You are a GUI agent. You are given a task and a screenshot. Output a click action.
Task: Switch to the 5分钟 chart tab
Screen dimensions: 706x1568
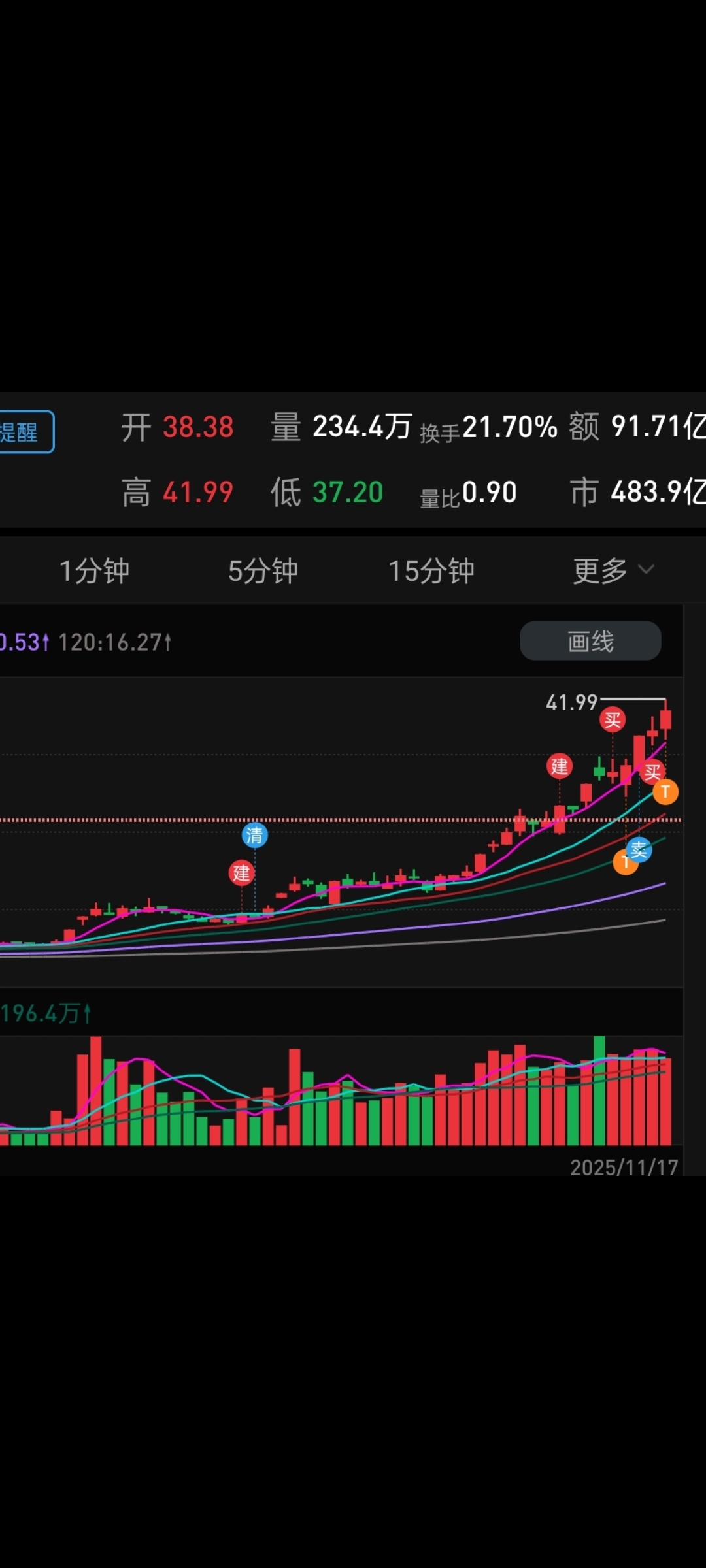tap(263, 571)
